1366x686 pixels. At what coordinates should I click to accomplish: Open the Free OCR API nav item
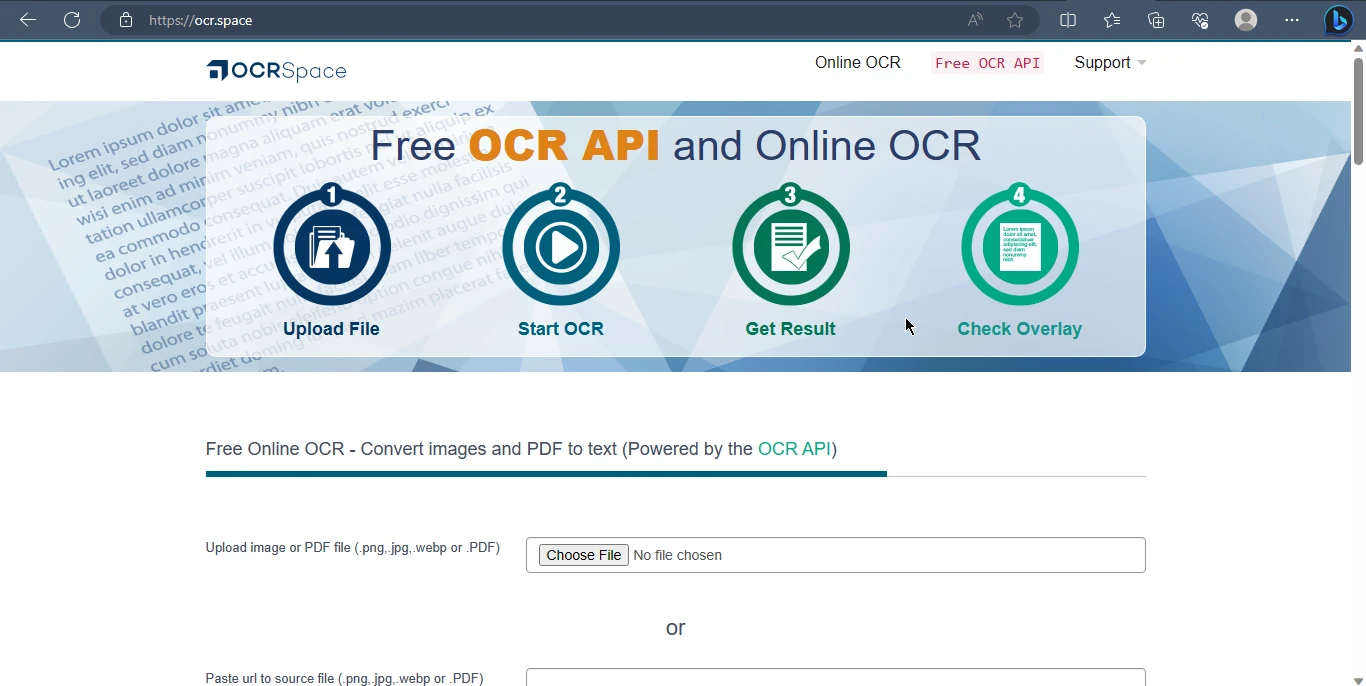pyautogui.click(x=987, y=63)
